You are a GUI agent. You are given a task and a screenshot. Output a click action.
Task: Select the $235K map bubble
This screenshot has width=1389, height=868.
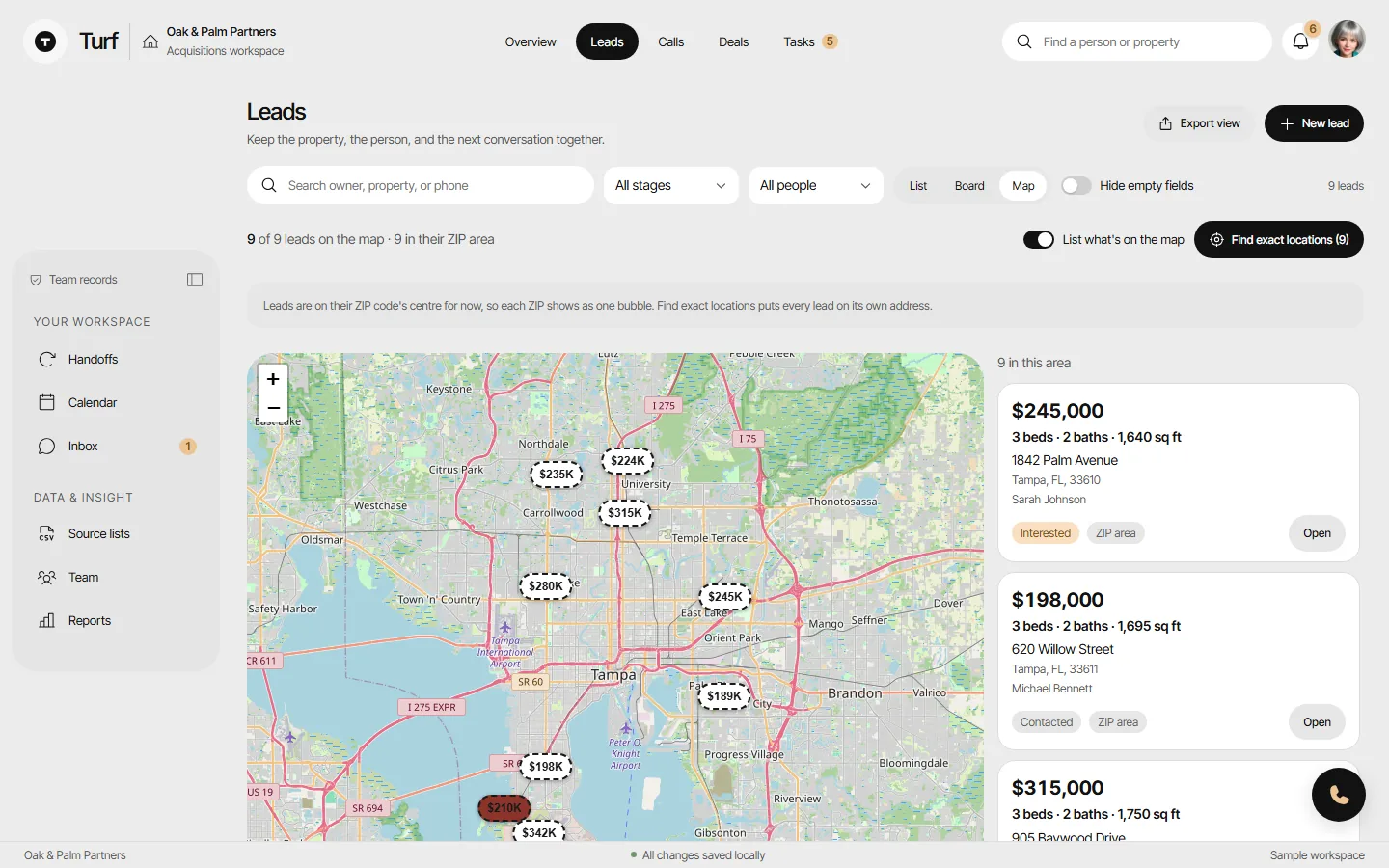557,475
